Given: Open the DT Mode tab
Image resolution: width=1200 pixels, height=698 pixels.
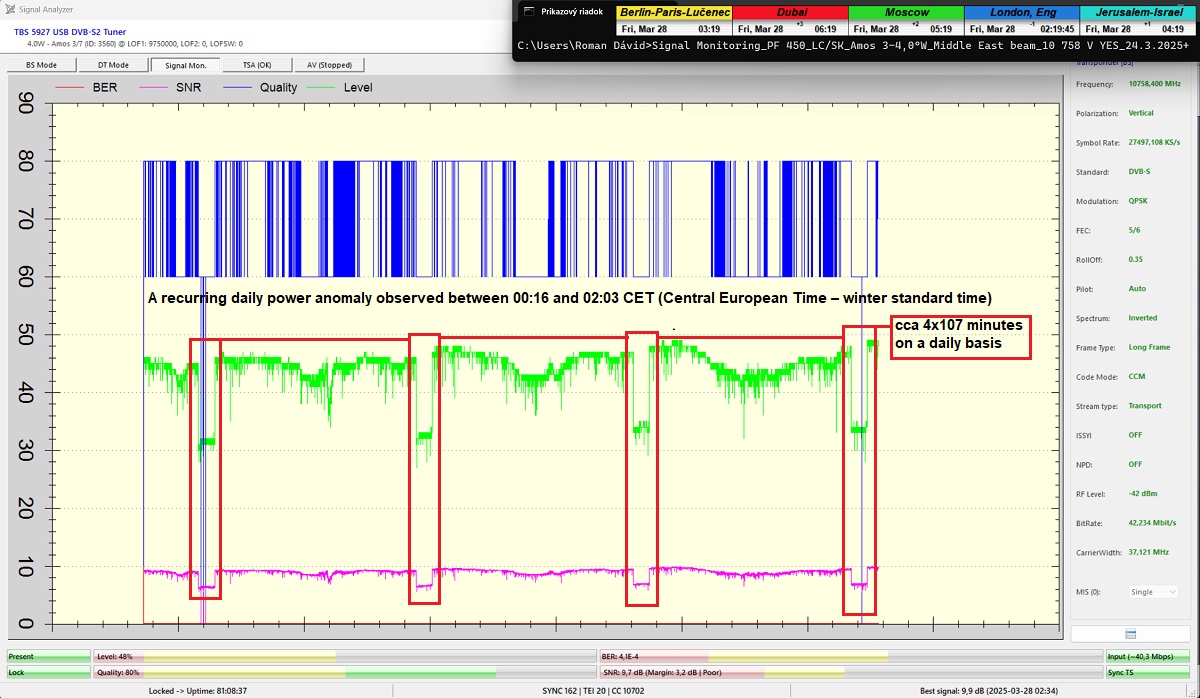Looking at the screenshot, I should (x=112, y=65).
